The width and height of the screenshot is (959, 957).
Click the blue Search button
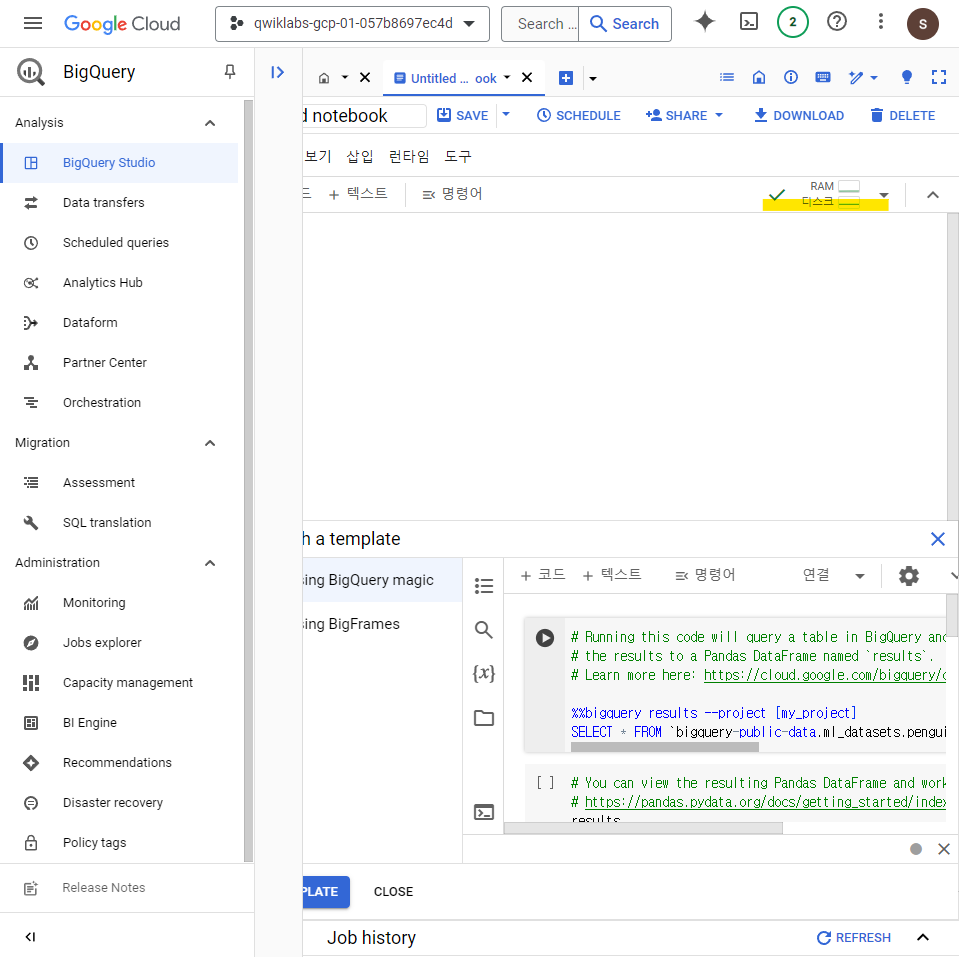point(624,24)
